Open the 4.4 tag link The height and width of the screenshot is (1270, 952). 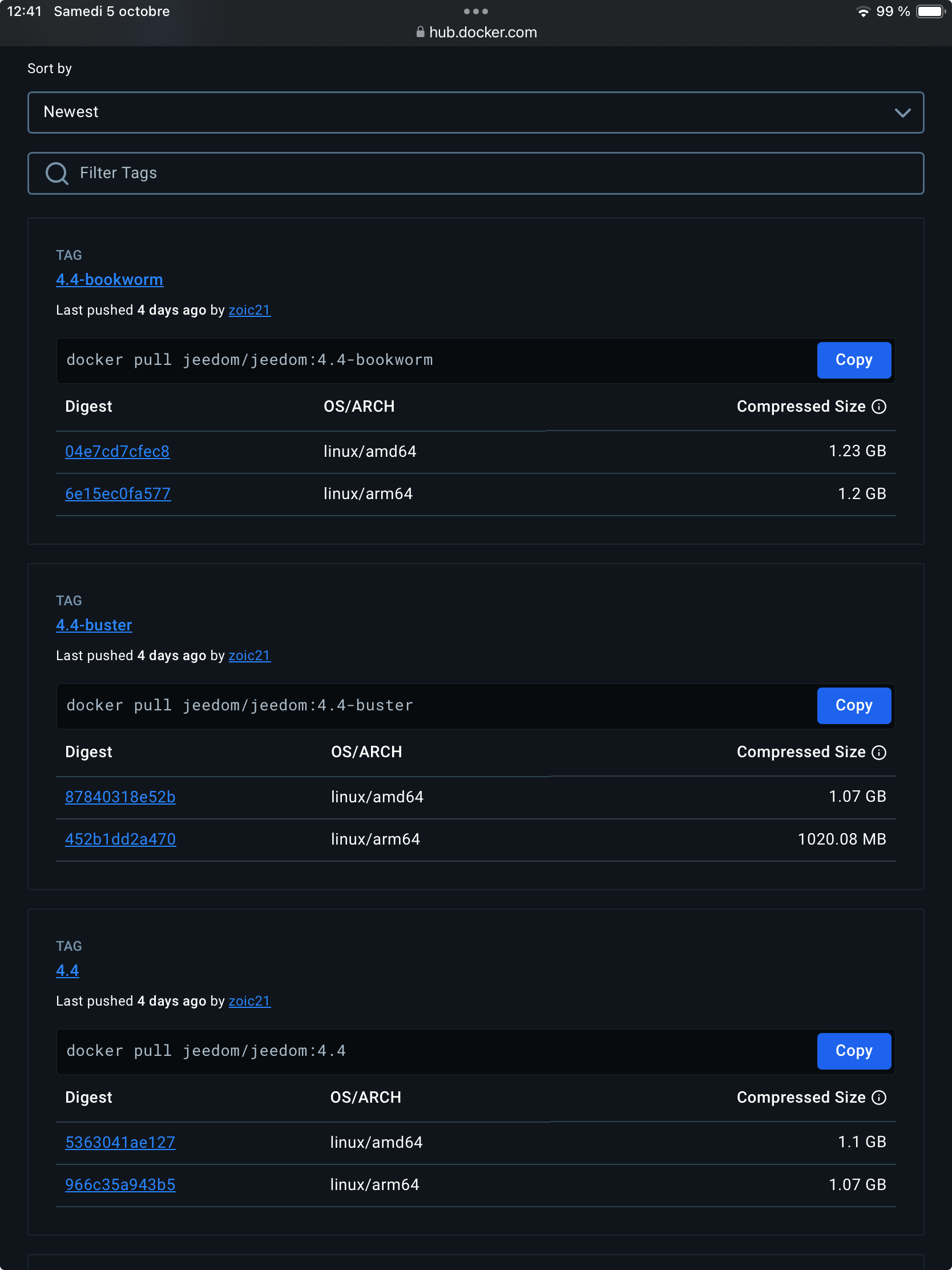pyautogui.click(x=67, y=970)
